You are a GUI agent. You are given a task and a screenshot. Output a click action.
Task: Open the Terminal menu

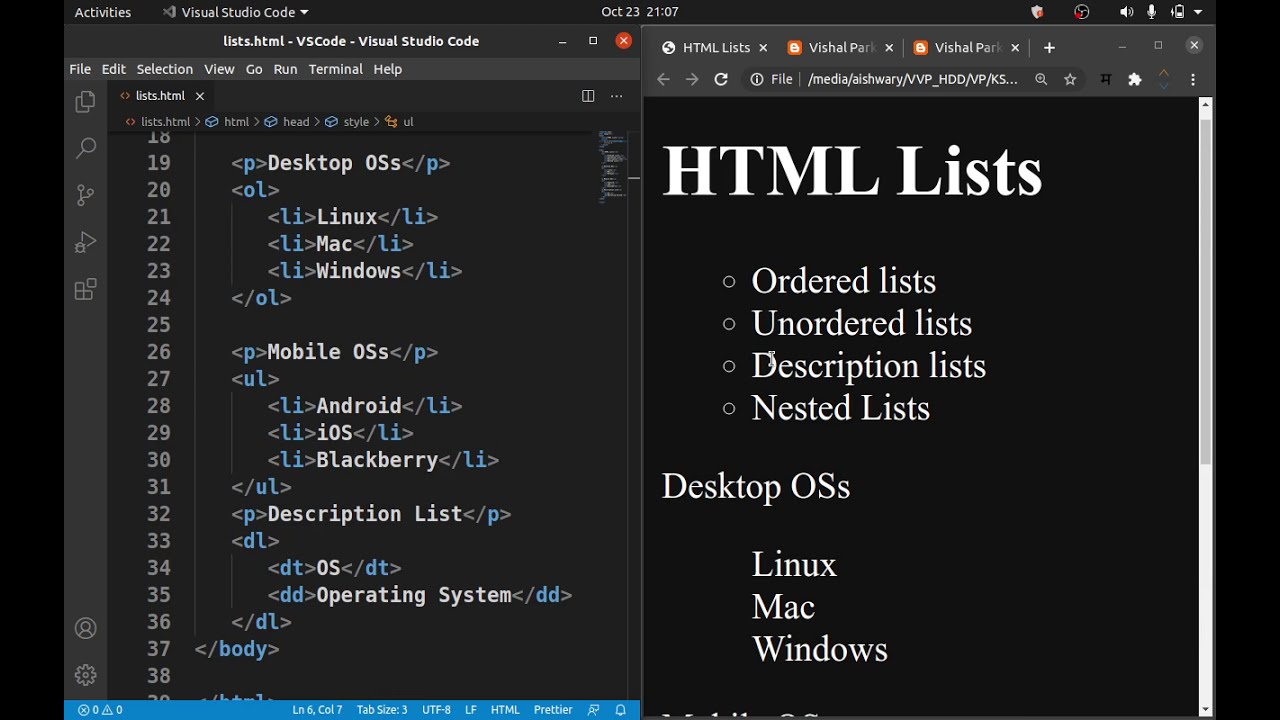pos(335,69)
